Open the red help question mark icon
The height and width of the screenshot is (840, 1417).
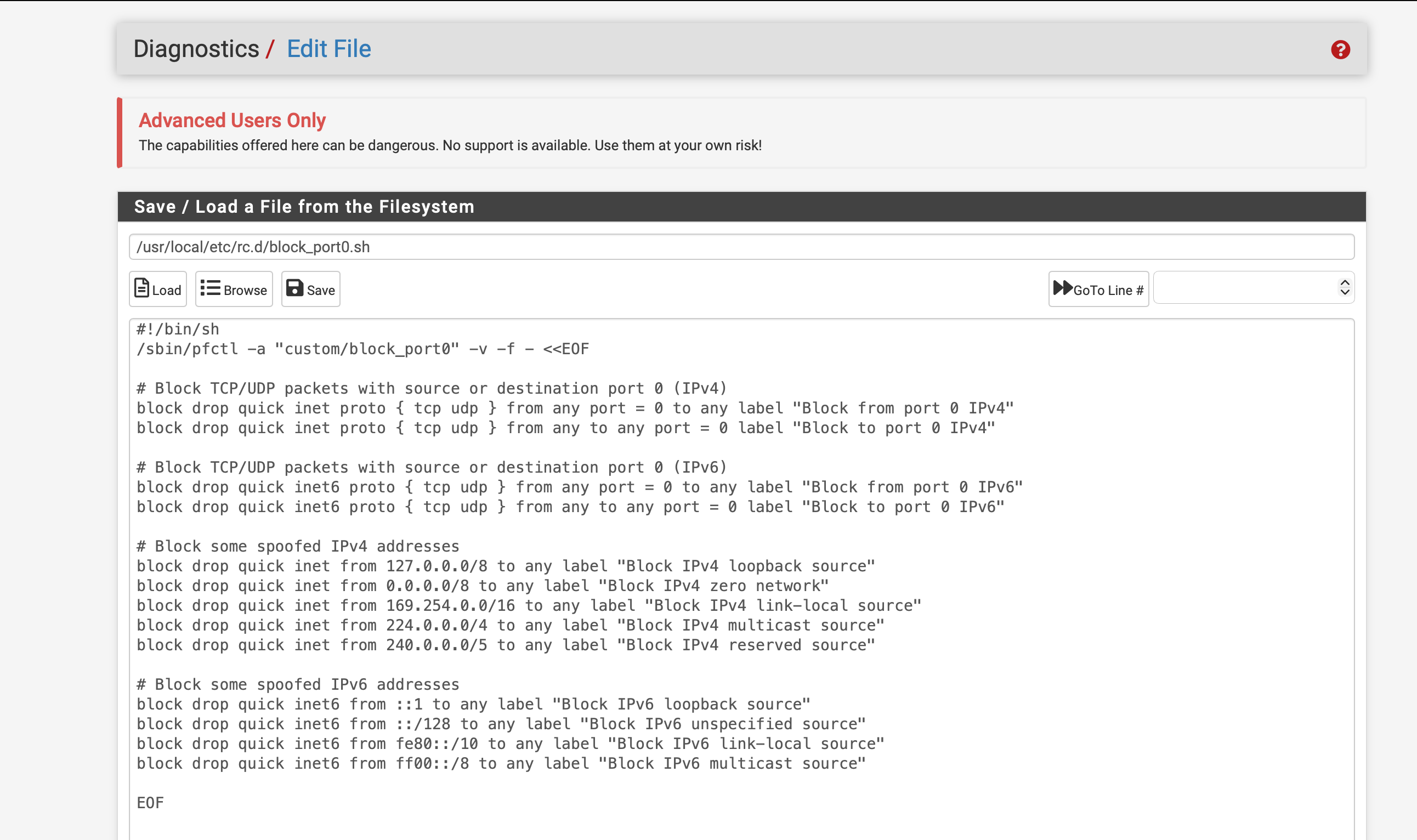[1340, 50]
